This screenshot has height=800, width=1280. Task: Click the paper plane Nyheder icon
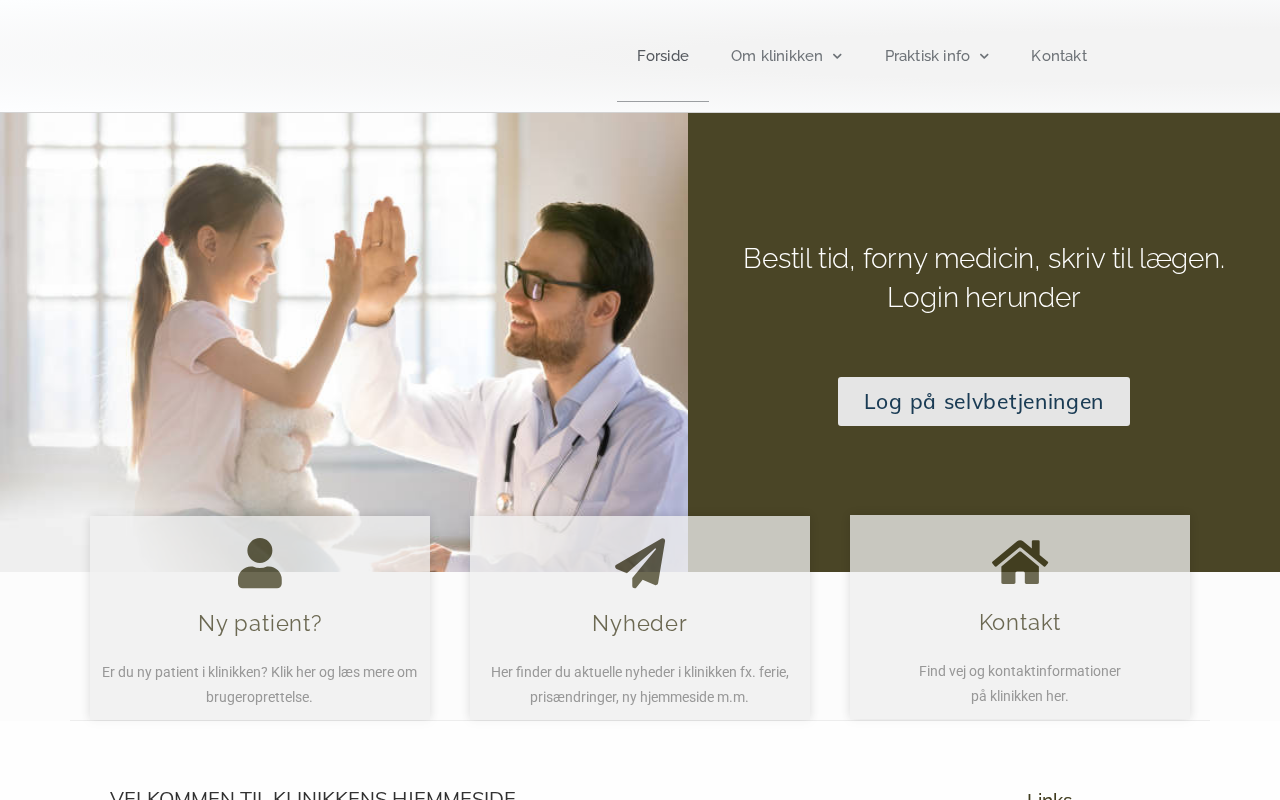tap(640, 563)
